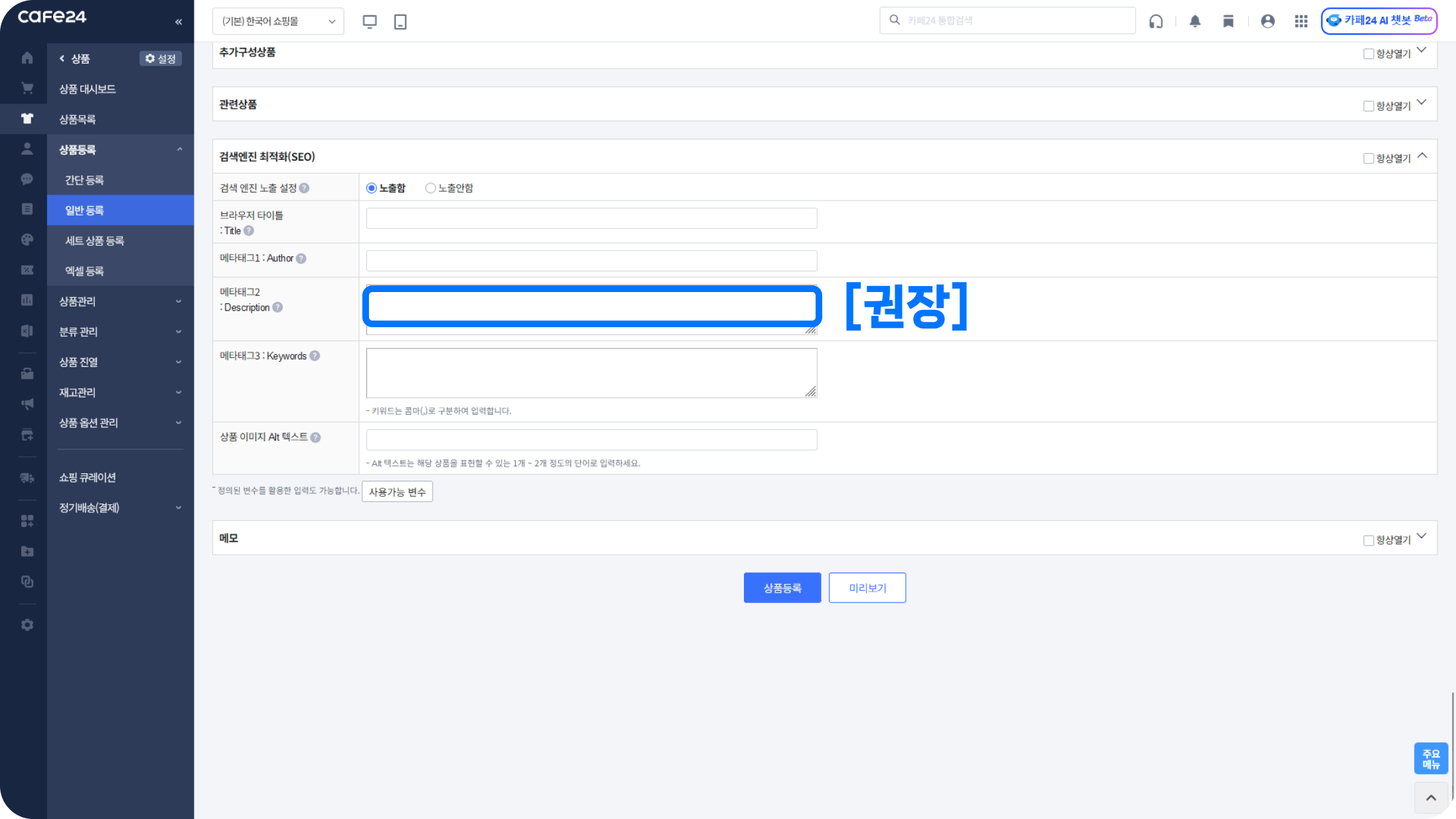Check 항상열기 for the SEO section
Screen dimensions: 1456x819
[x=1368, y=158]
